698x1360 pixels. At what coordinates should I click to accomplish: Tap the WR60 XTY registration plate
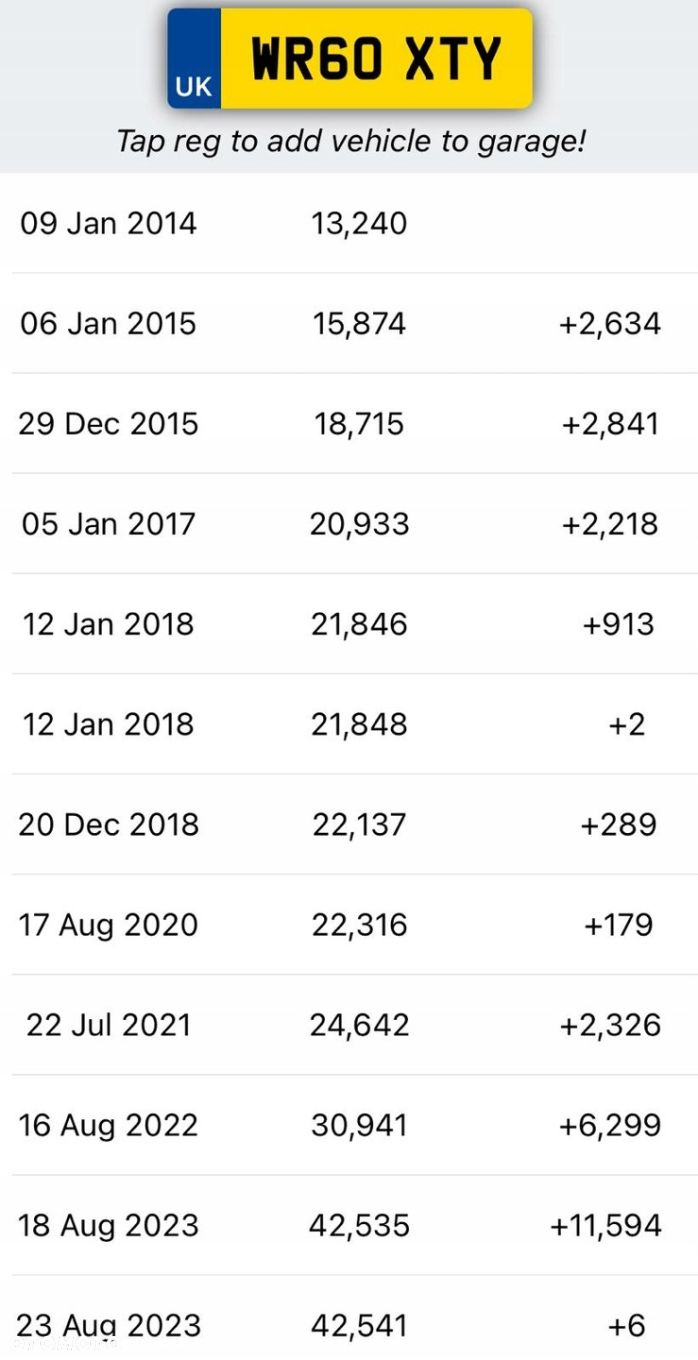click(x=350, y=58)
